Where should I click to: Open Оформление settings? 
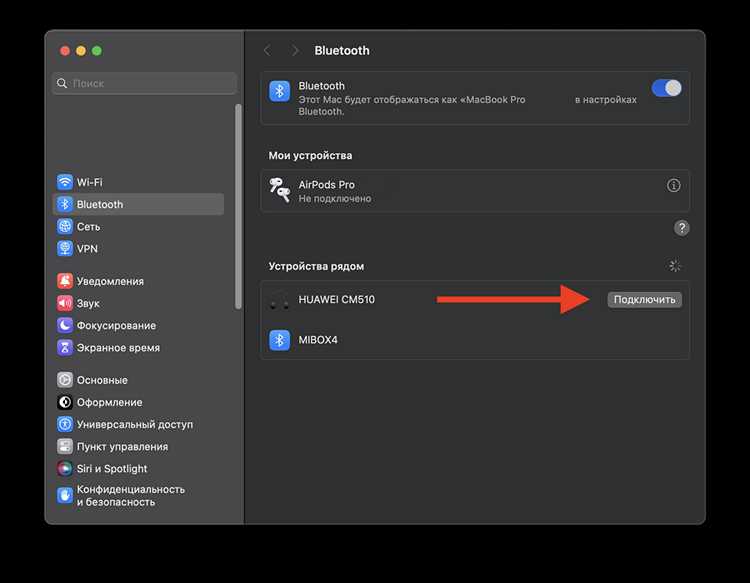(x=138, y=402)
